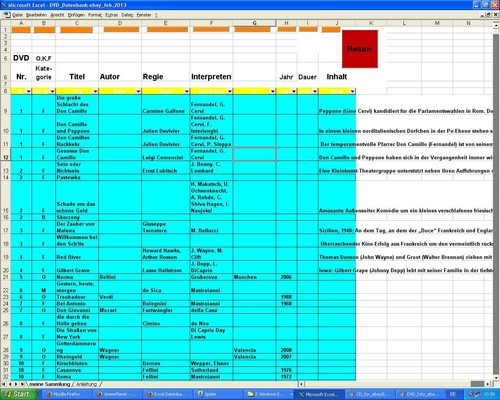Viewport: 500px width, 400px height.
Task: Select the cell containing Carmine Gallone
Action: click(x=166, y=104)
